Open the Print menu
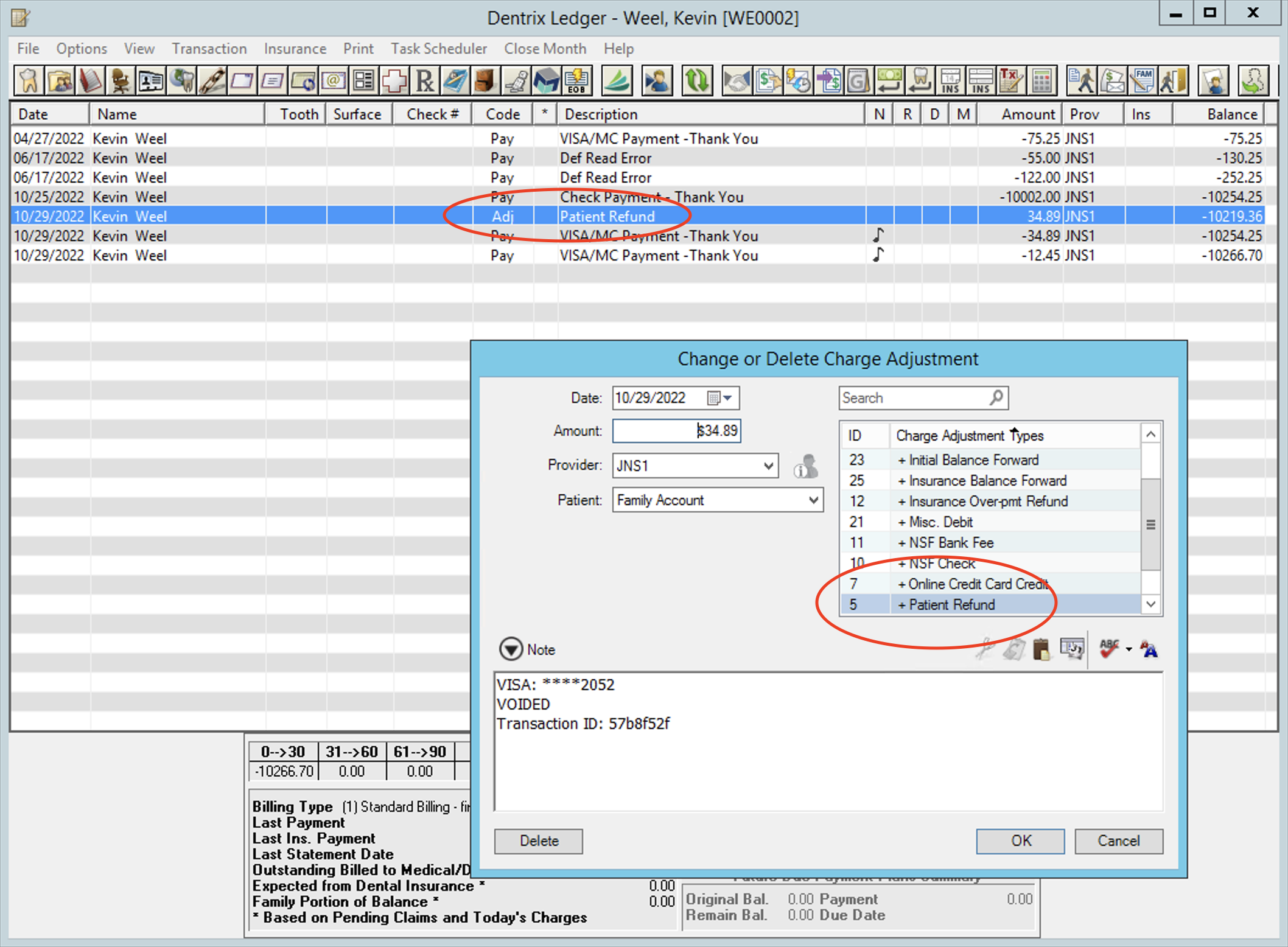1288x947 pixels. [358, 49]
